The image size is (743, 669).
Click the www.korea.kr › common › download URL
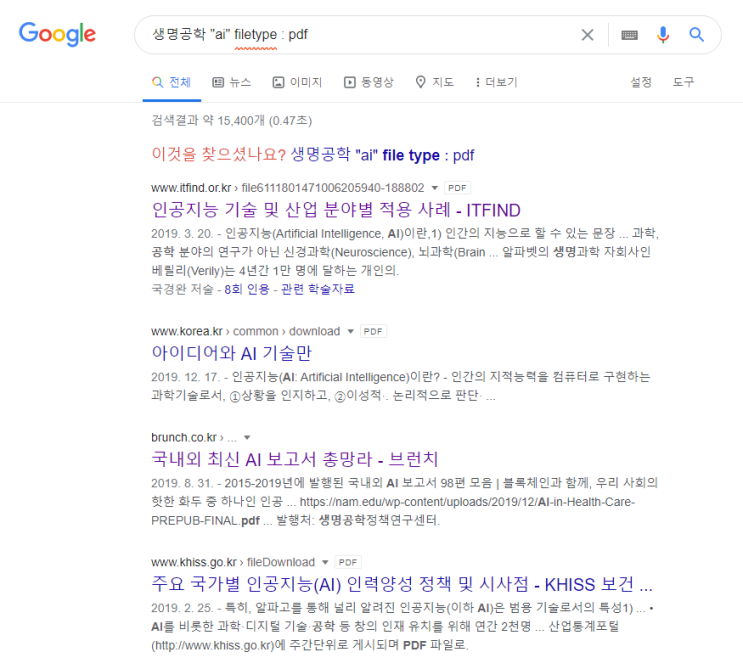245,331
